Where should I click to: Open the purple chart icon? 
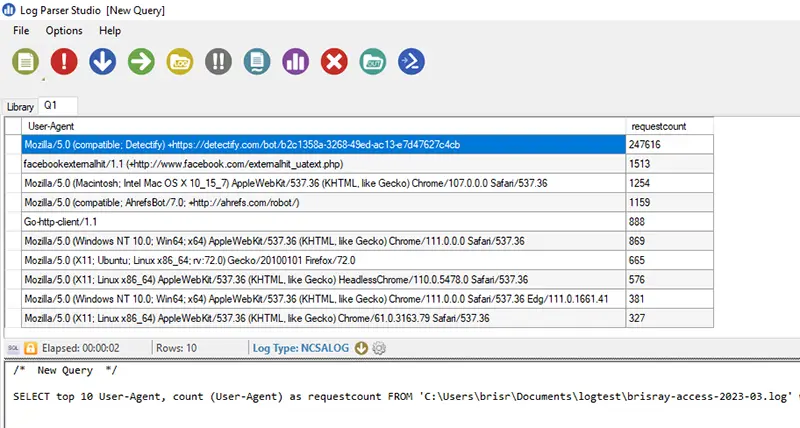point(295,62)
